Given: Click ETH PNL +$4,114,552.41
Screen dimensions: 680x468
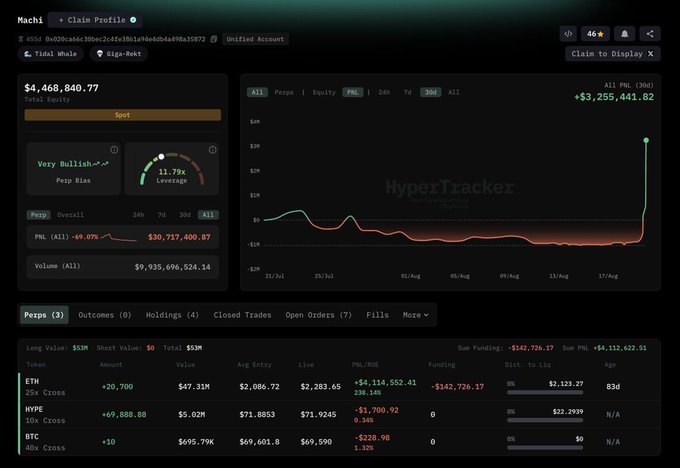Looking at the screenshot, I should point(385,383).
